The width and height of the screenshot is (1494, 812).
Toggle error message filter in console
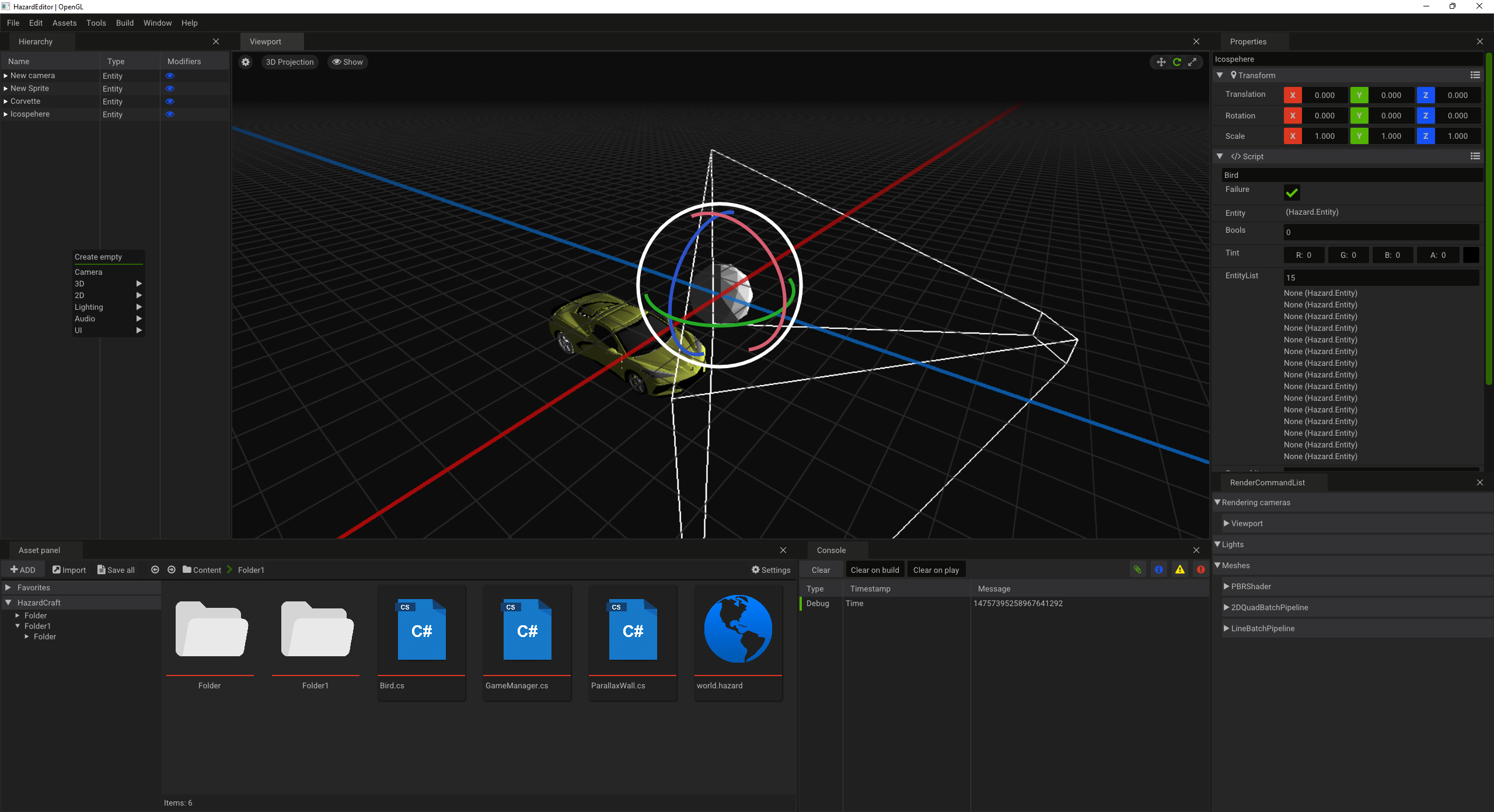1200,569
